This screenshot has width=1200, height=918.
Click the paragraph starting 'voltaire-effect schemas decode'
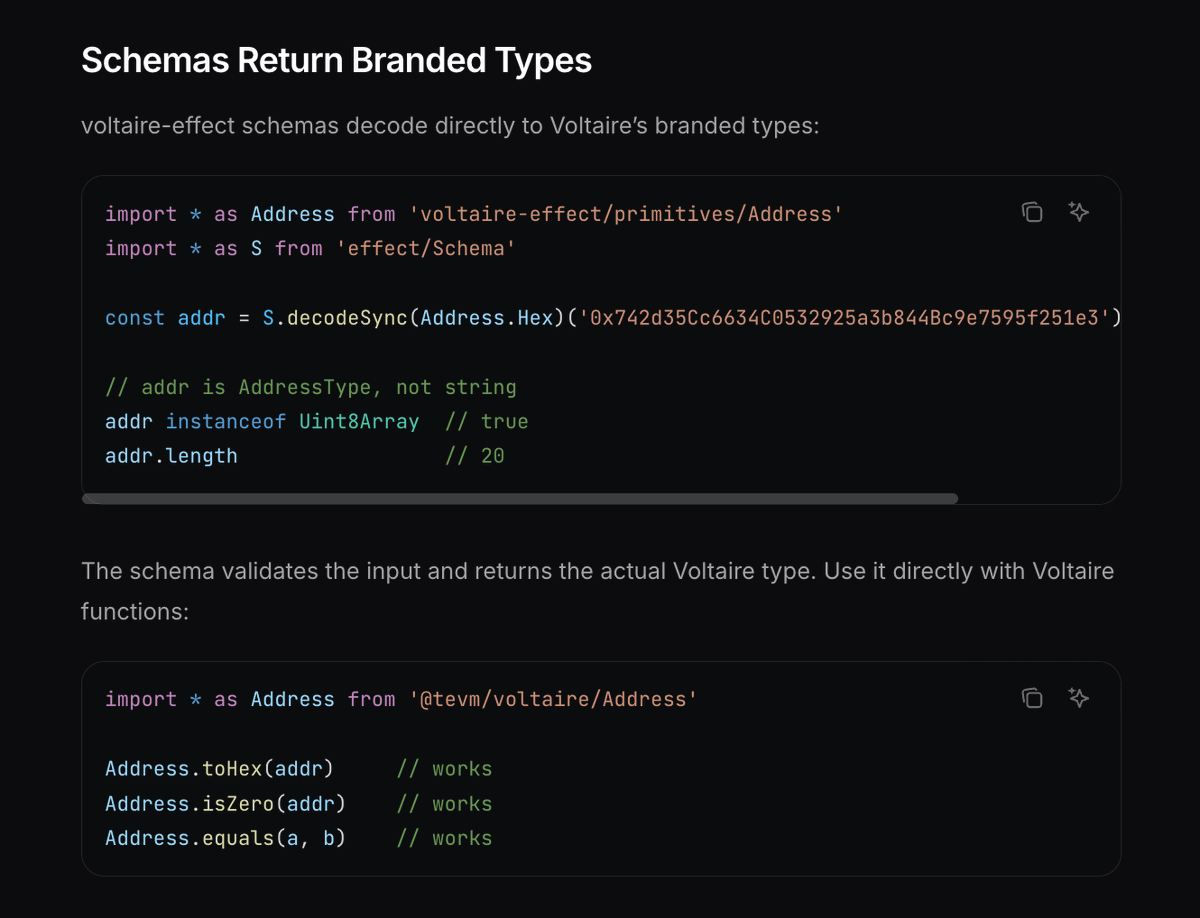450,127
